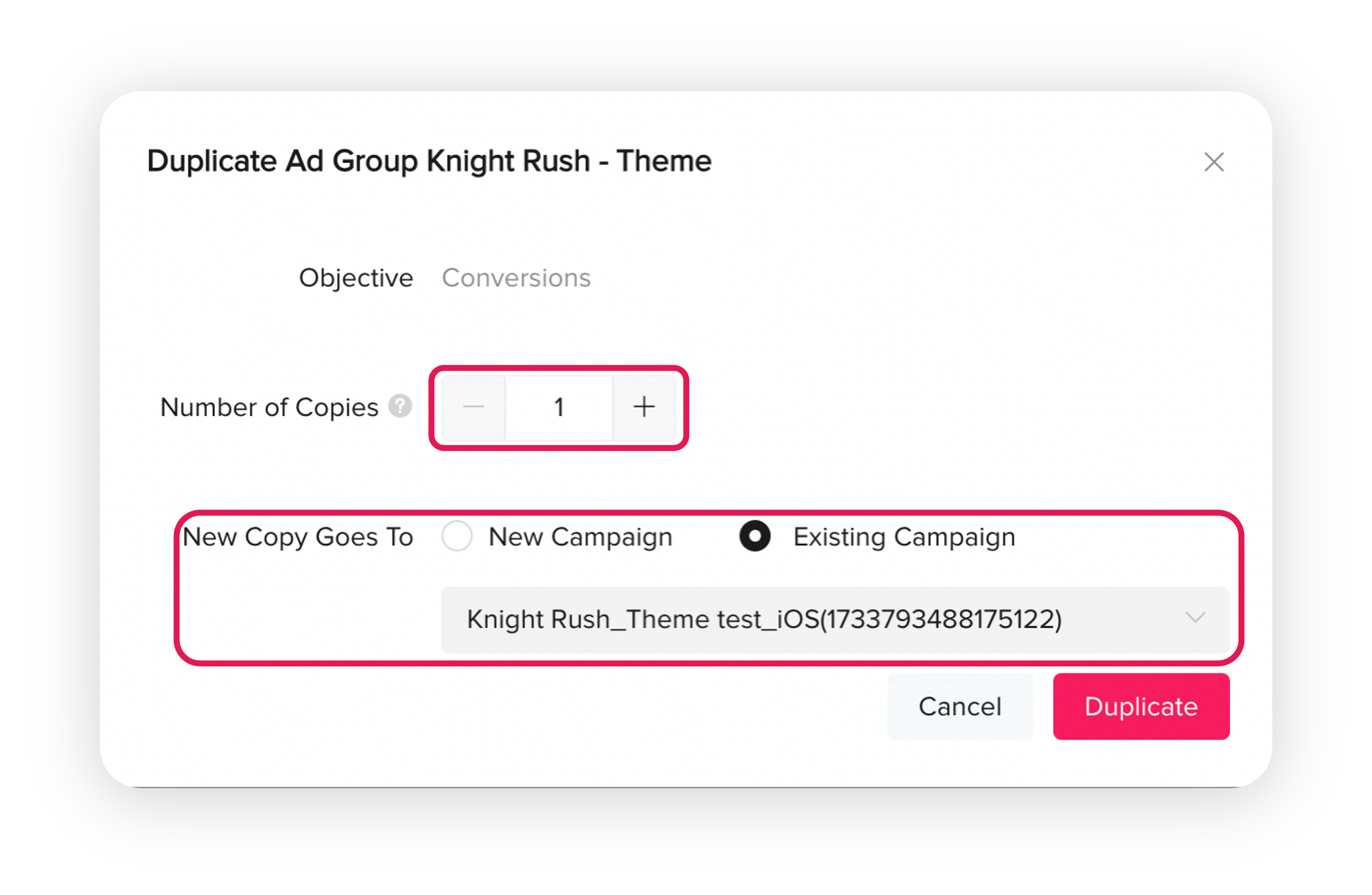Open the Number of Copies help tooltip icon
This screenshot has height=895, width=1372.
click(x=400, y=406)
